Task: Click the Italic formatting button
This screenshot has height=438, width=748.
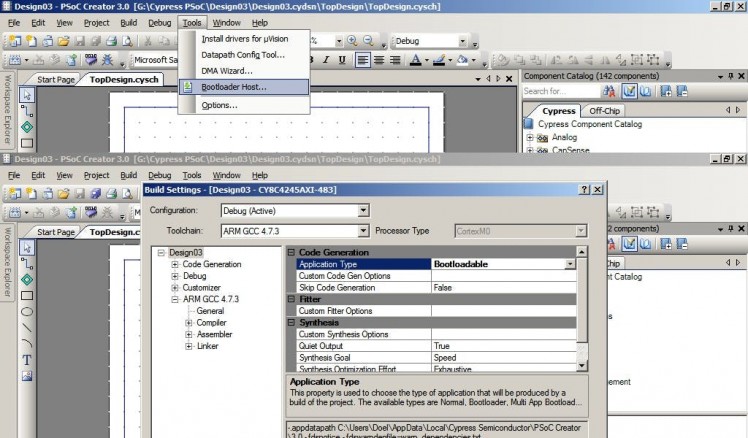Action: coord(326,60)
